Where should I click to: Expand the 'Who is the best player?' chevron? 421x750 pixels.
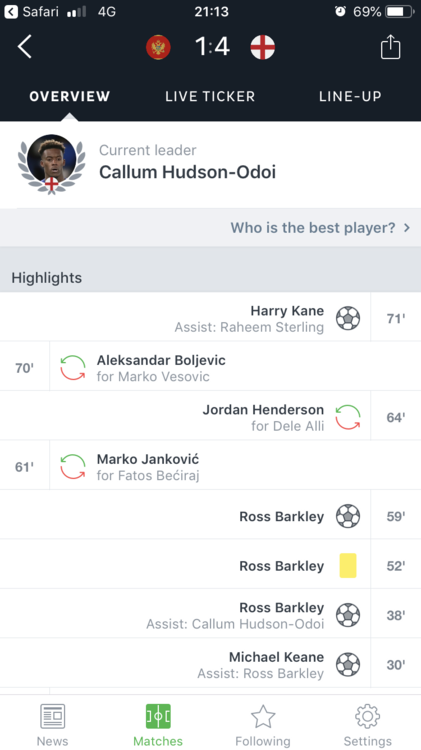pos(407,227)
